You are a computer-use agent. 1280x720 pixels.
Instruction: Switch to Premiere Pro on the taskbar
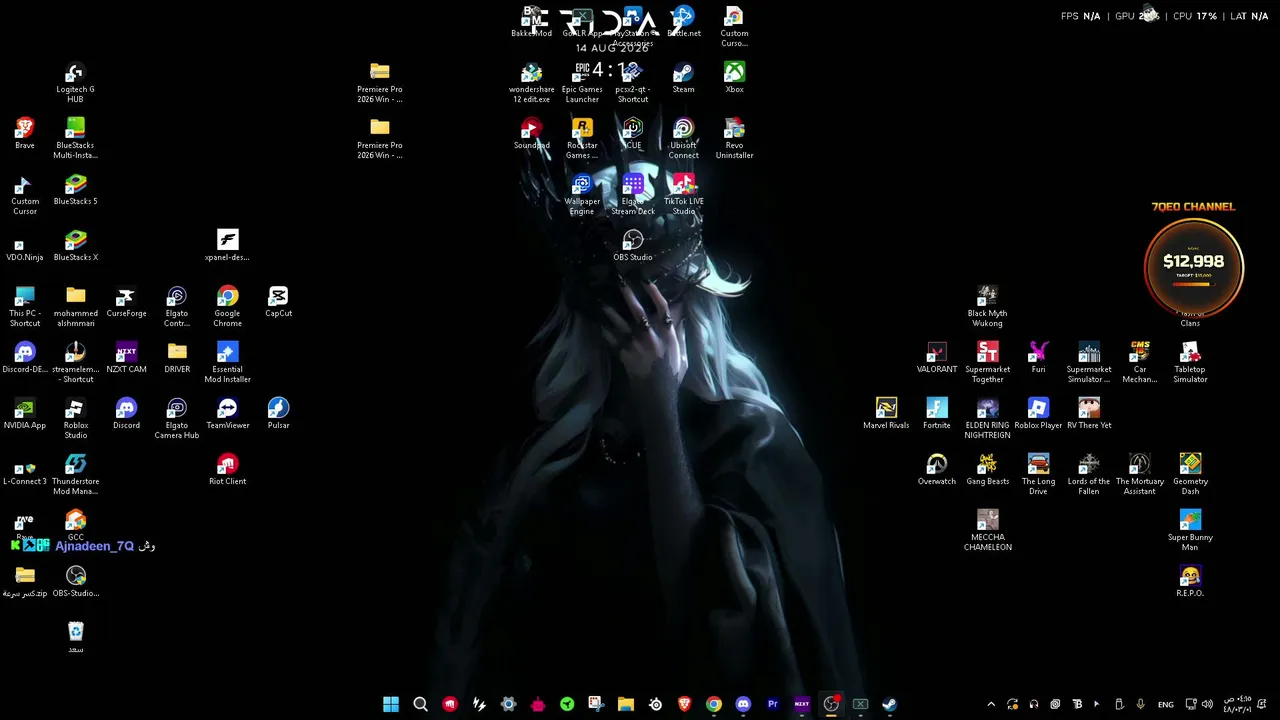pyautogui.click(x=772, y=704)
